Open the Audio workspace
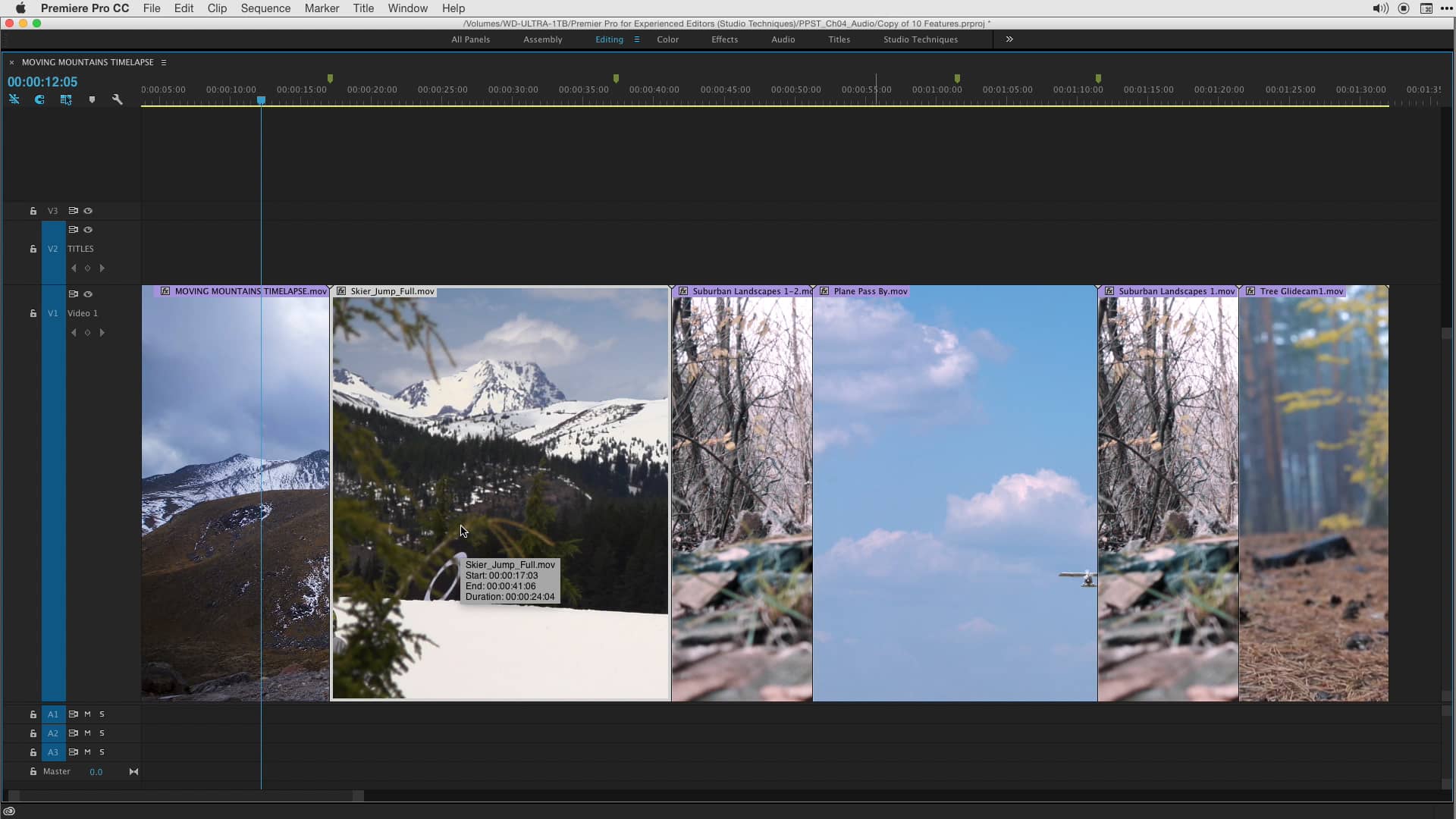 pyautogui.click(x=783, y=39)
